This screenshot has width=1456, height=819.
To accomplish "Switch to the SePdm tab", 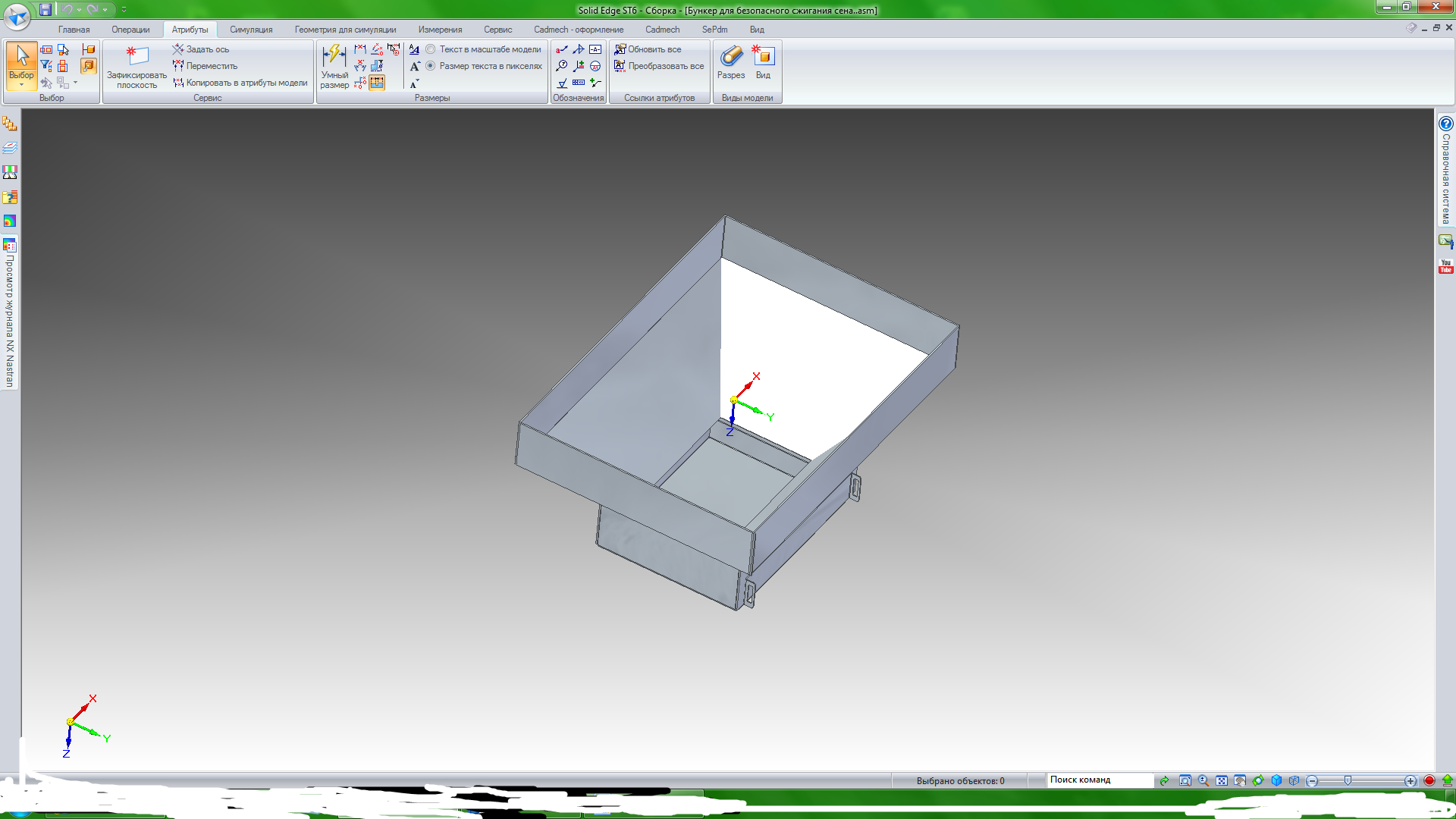I will (714, 30).
